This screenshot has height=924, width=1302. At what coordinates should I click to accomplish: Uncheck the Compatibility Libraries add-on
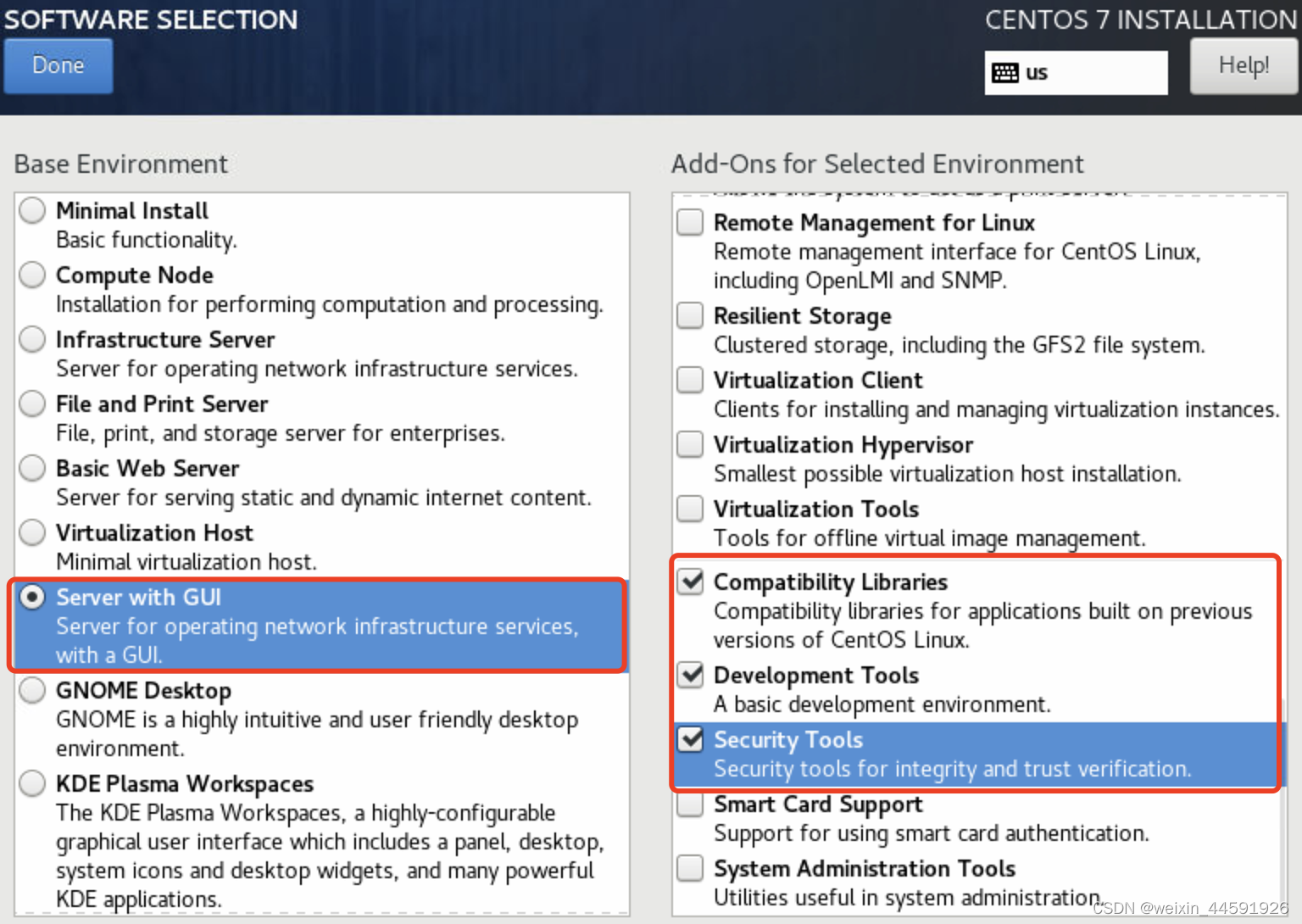tap(691, 582)
